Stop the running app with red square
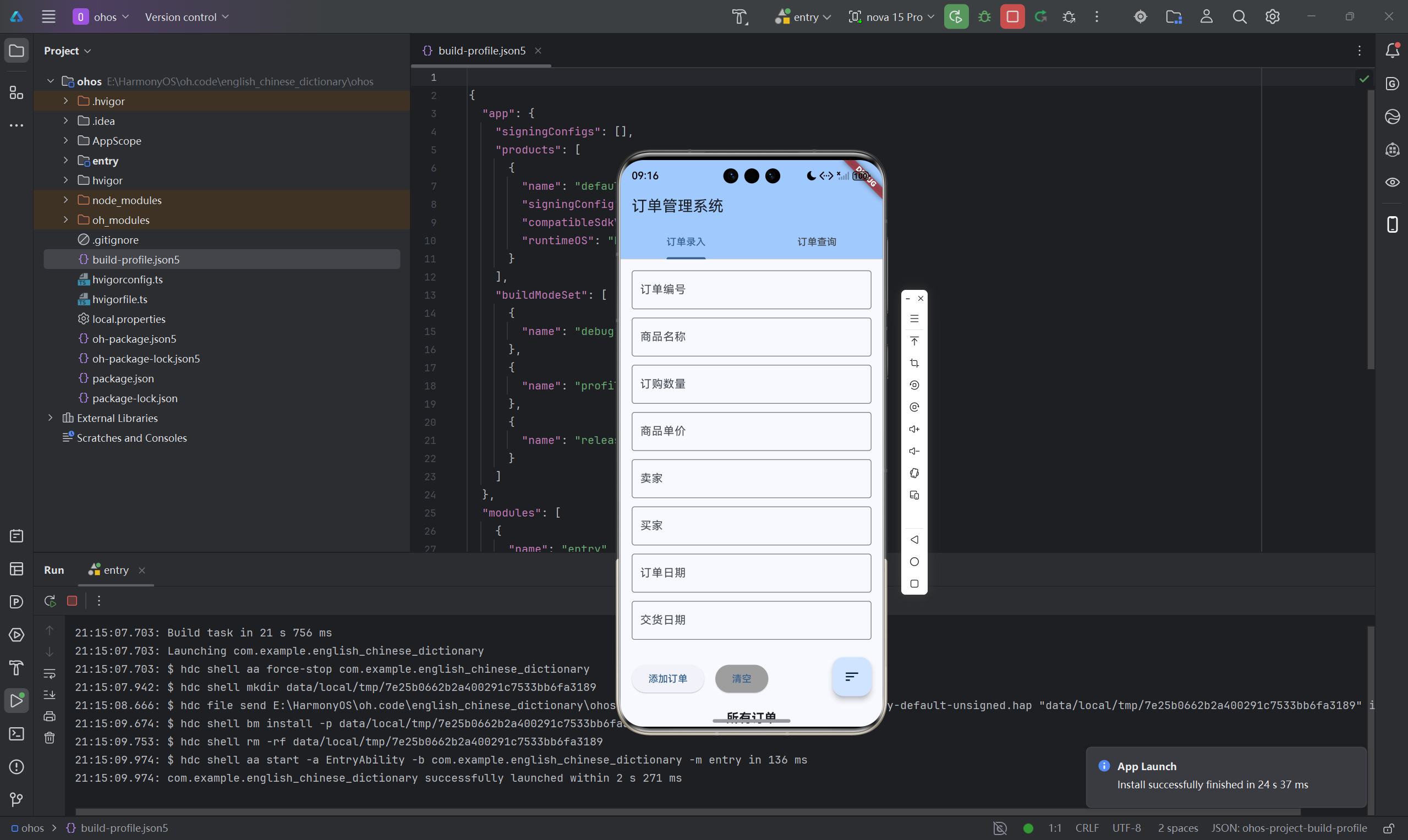Viewport: 1408px width, 840px height. [1012, 17]
